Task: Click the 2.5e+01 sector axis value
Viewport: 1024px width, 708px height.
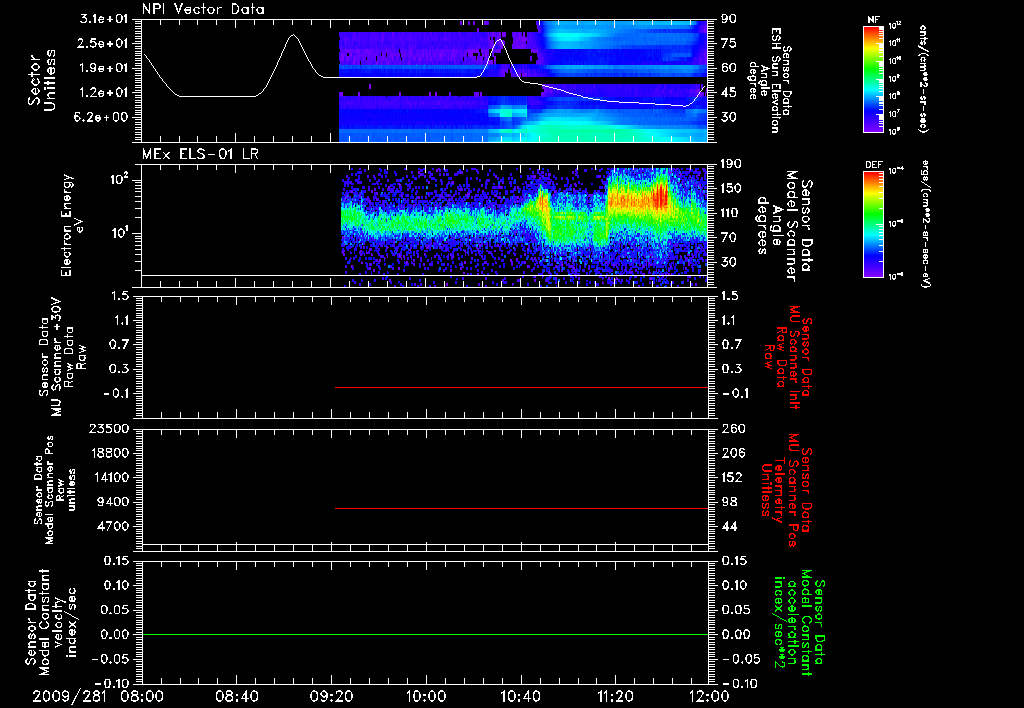Action: point(104,43)
